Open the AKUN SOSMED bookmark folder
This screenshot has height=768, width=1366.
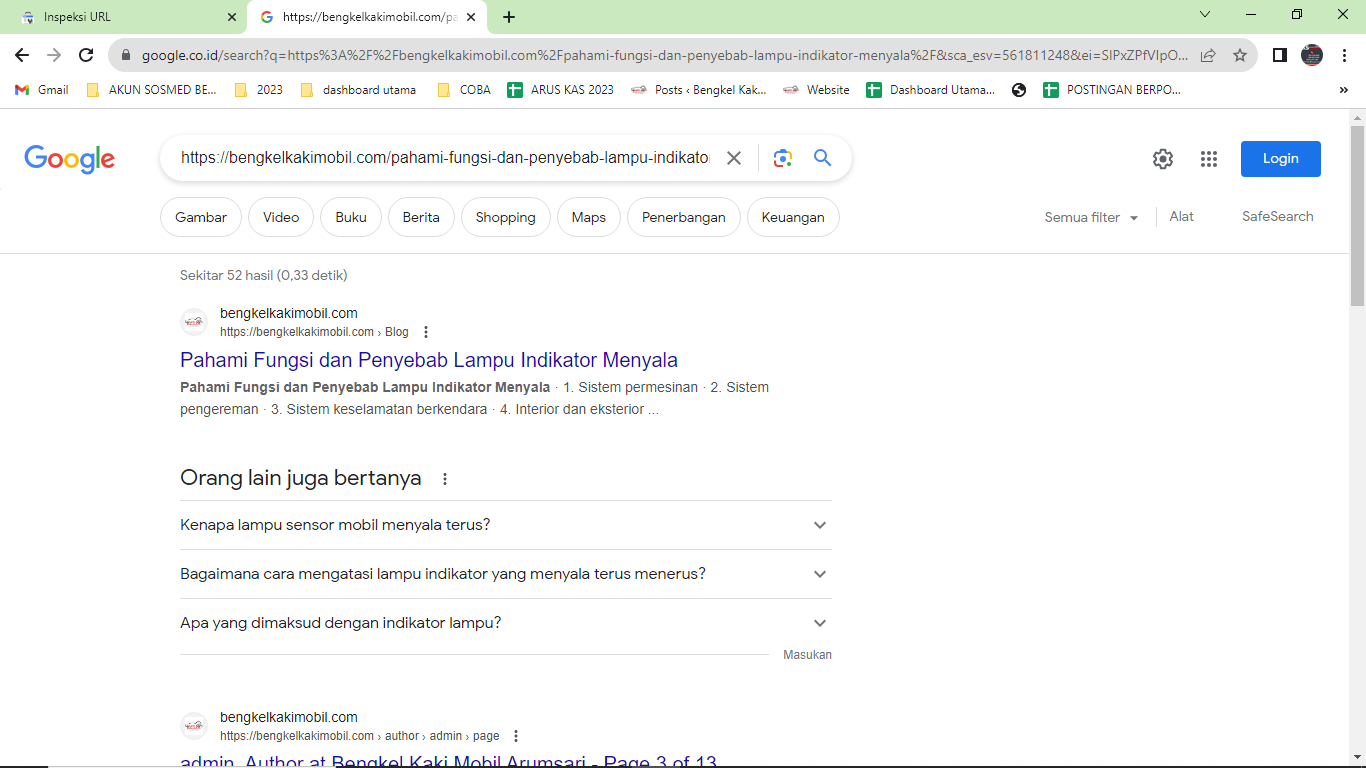151,90
